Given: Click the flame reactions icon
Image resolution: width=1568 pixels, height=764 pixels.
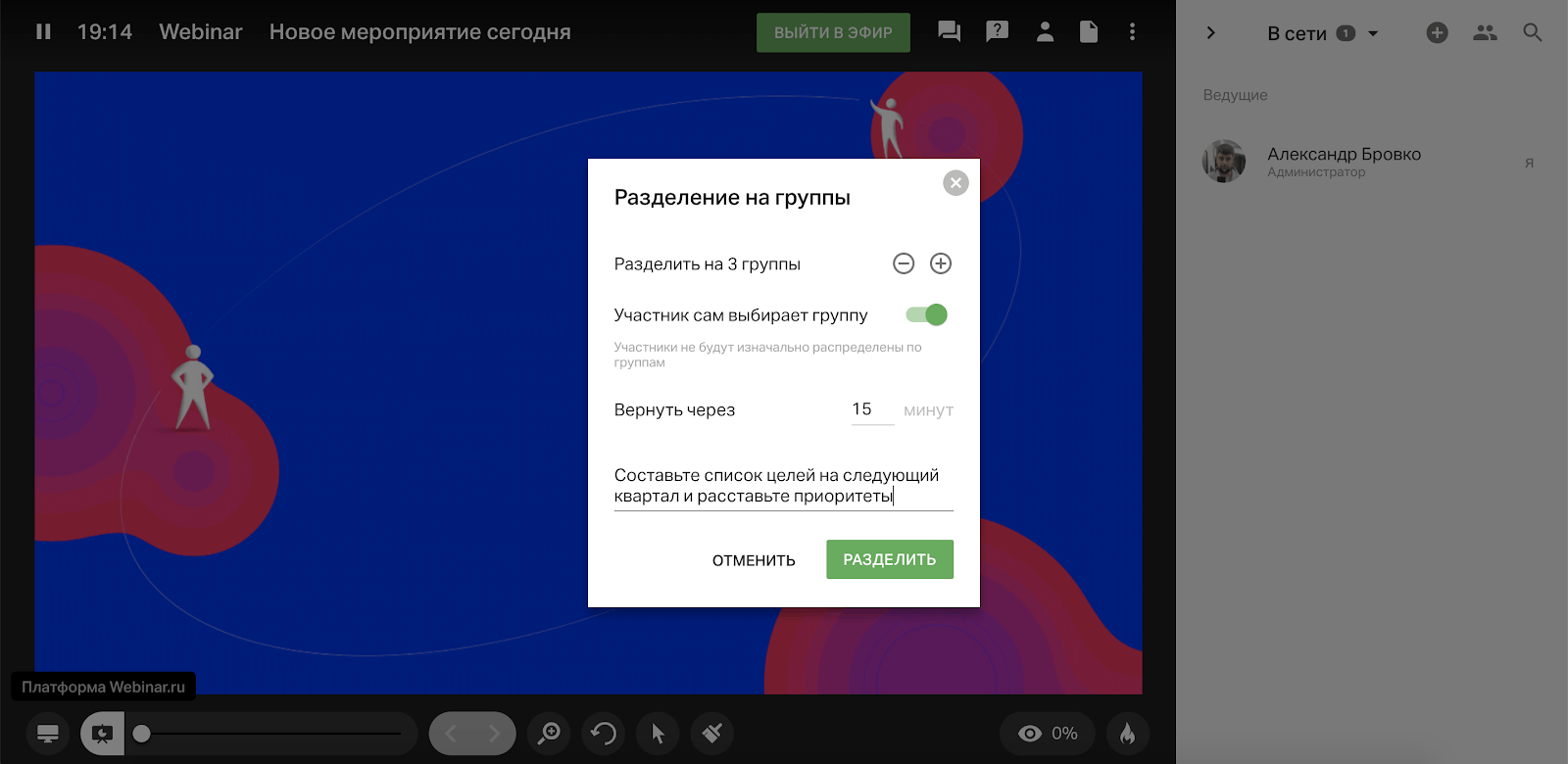Looking at the screenshot, I should pos(1127,734).
